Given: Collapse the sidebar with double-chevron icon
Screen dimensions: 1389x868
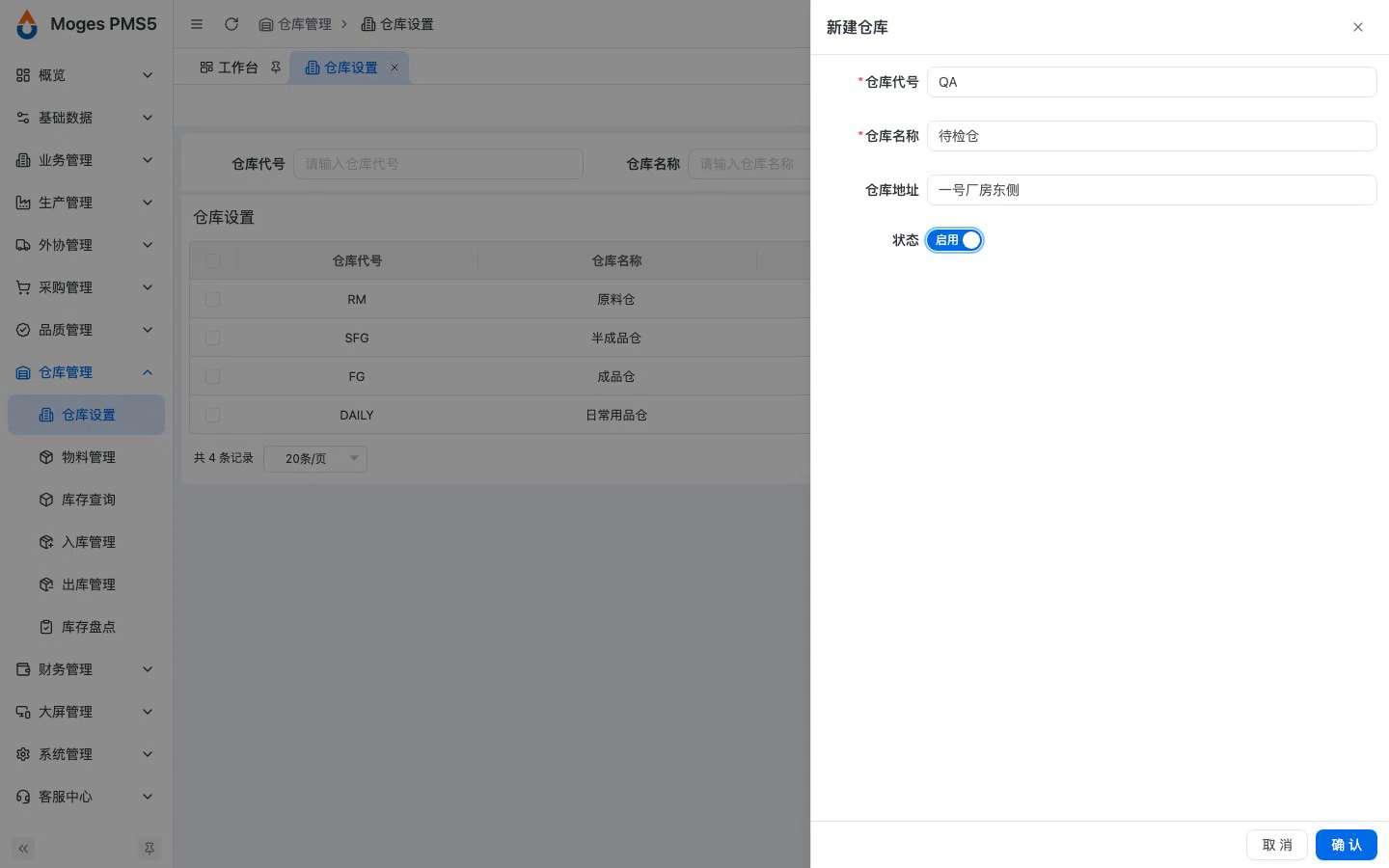Looking at the screenshot, I should coord(23,849).
